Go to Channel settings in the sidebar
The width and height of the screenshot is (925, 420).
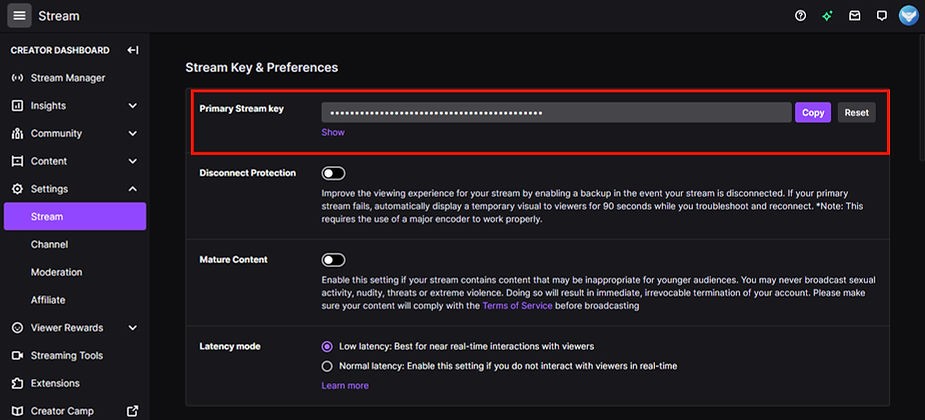[50, 244]
